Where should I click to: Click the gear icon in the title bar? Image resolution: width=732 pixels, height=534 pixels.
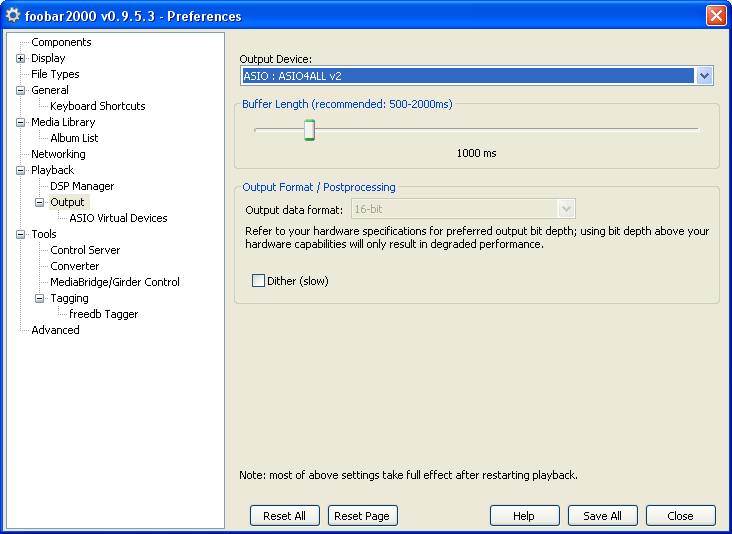[x=13, y=15]
